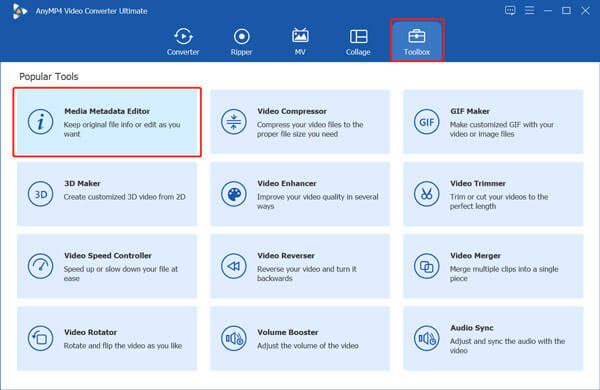Click the Converter circular arrow icon
The height and width of the screenshot is (390, 600).
point(183,36)
